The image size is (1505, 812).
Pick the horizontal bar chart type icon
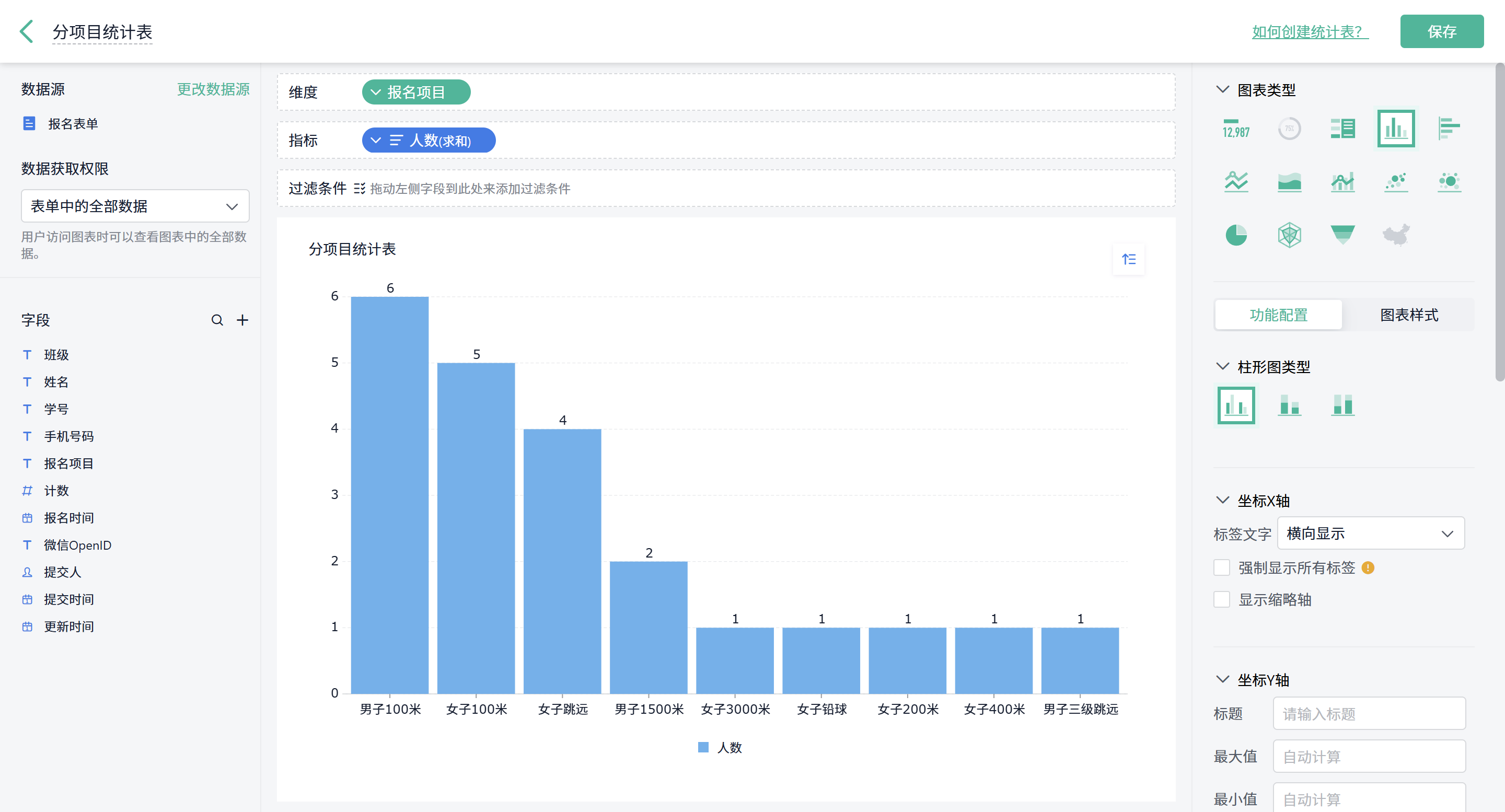point(1449,128)
